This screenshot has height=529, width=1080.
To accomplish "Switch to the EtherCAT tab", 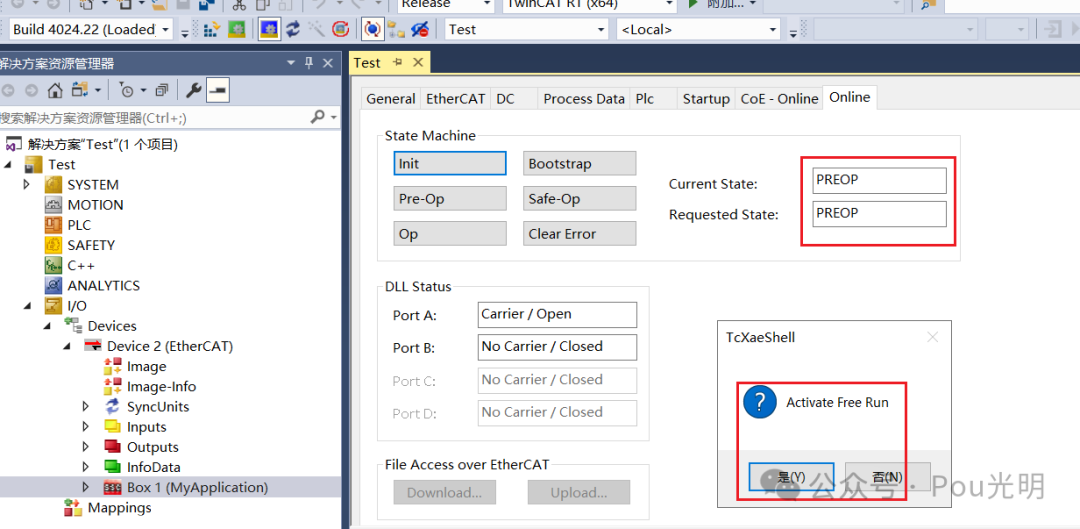I will [x=456, y=99].
